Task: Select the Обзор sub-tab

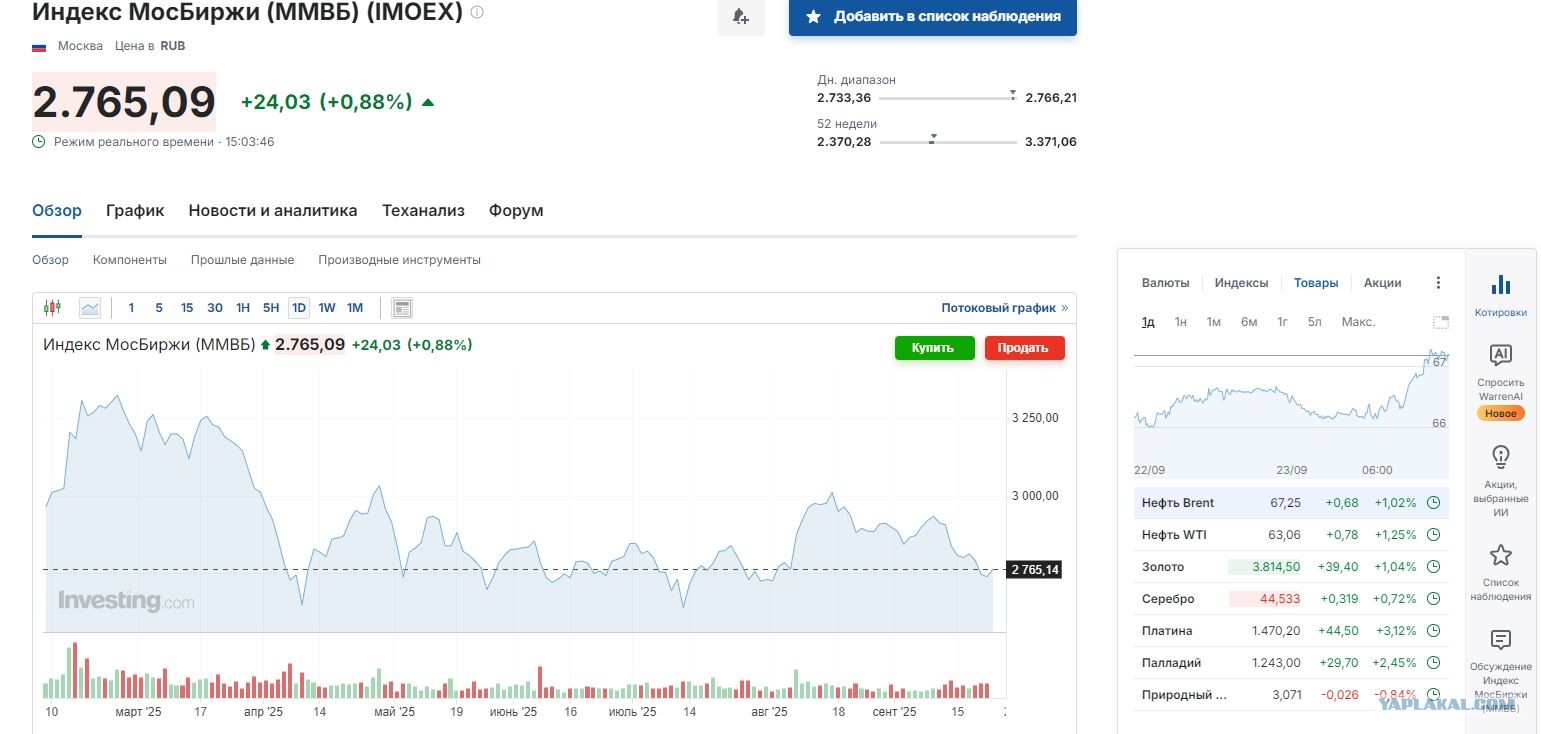Action: pos(51,260)
